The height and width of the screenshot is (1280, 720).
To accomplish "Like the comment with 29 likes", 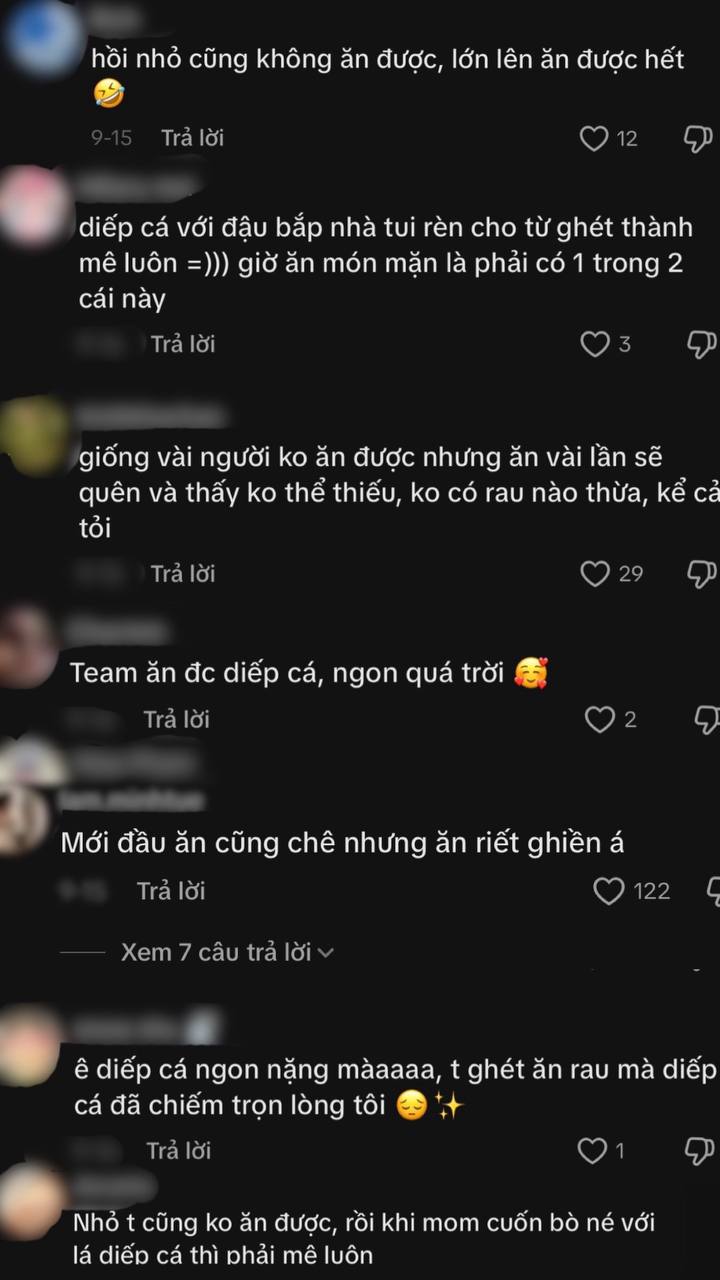I will tap(595, 574).
